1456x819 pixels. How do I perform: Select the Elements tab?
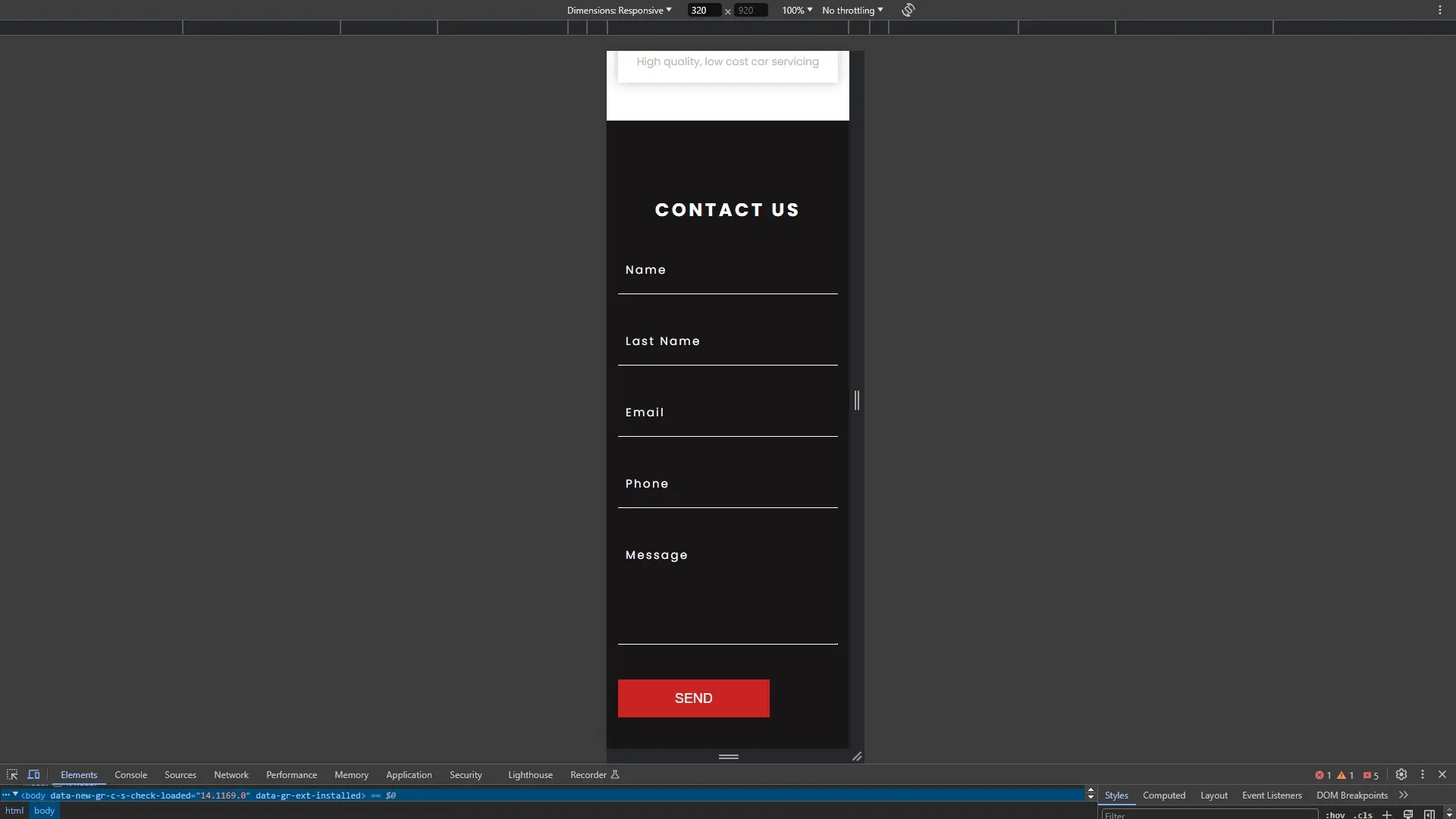[x=79, y=774]
